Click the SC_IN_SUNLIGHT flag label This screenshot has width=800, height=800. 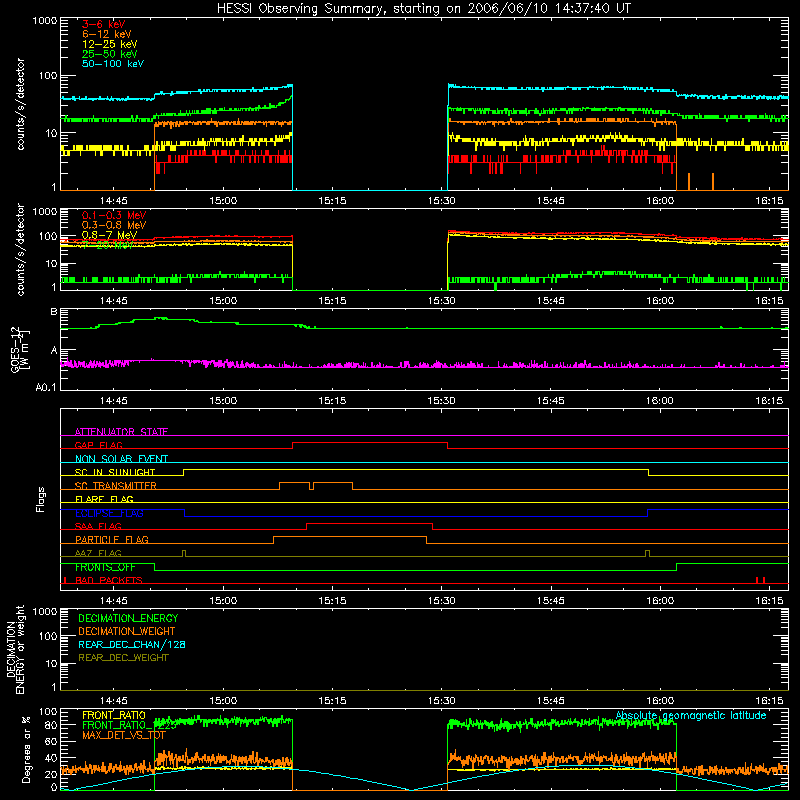click(115, 472)
